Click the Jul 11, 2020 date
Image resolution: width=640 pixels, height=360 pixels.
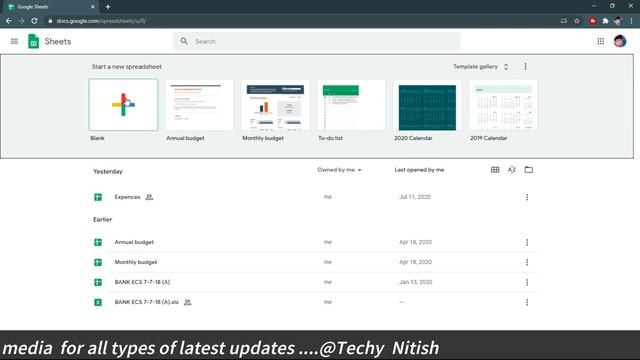pyautogui.click(x=415, y=197)
